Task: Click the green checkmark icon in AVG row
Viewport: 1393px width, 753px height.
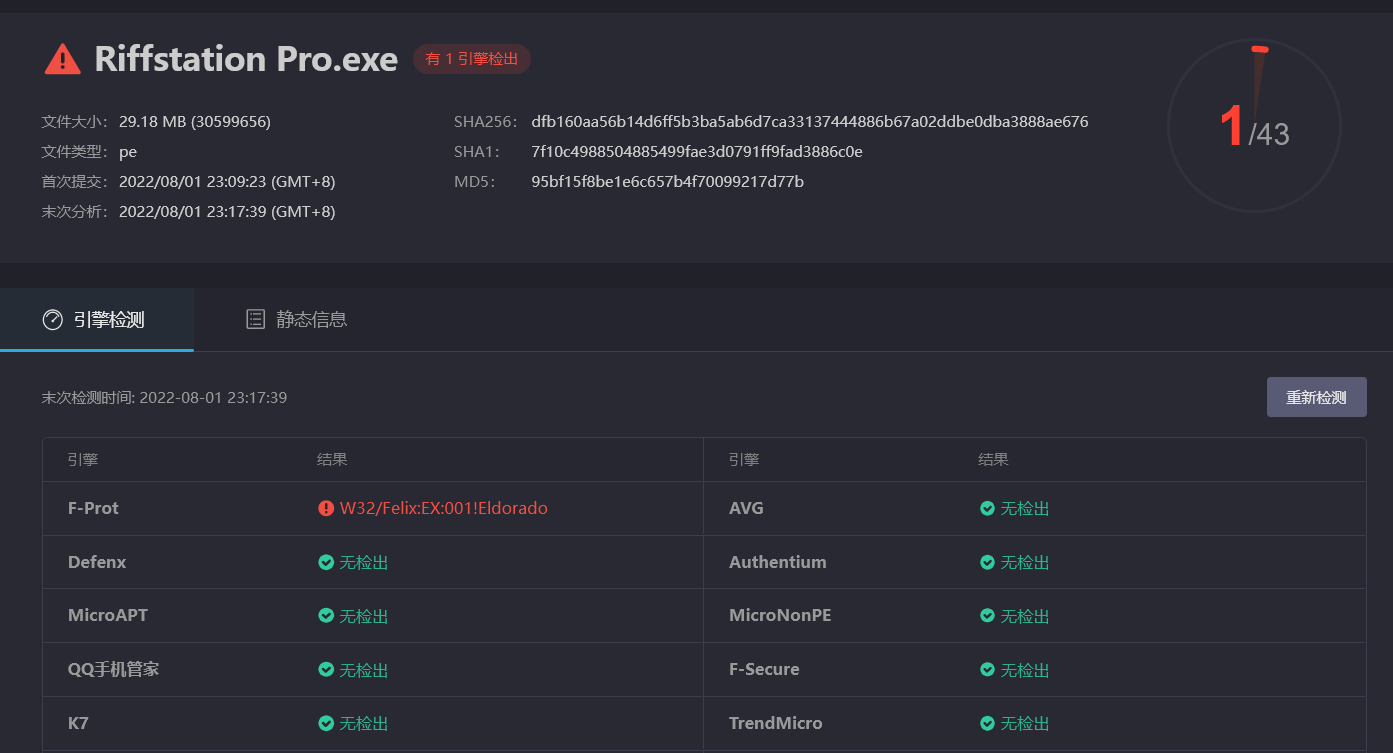Action: point(987,508)
